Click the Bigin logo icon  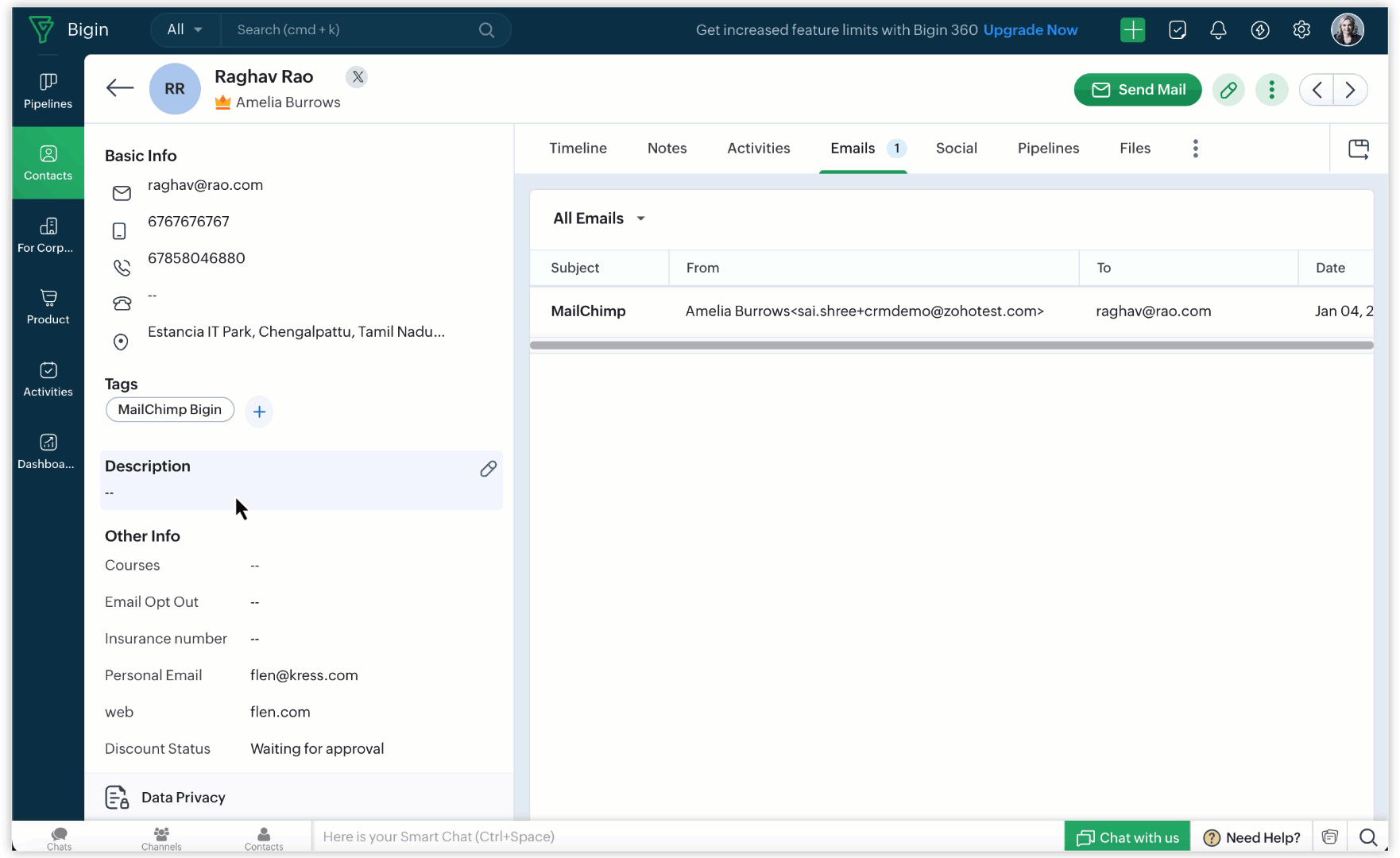[41, 29]
